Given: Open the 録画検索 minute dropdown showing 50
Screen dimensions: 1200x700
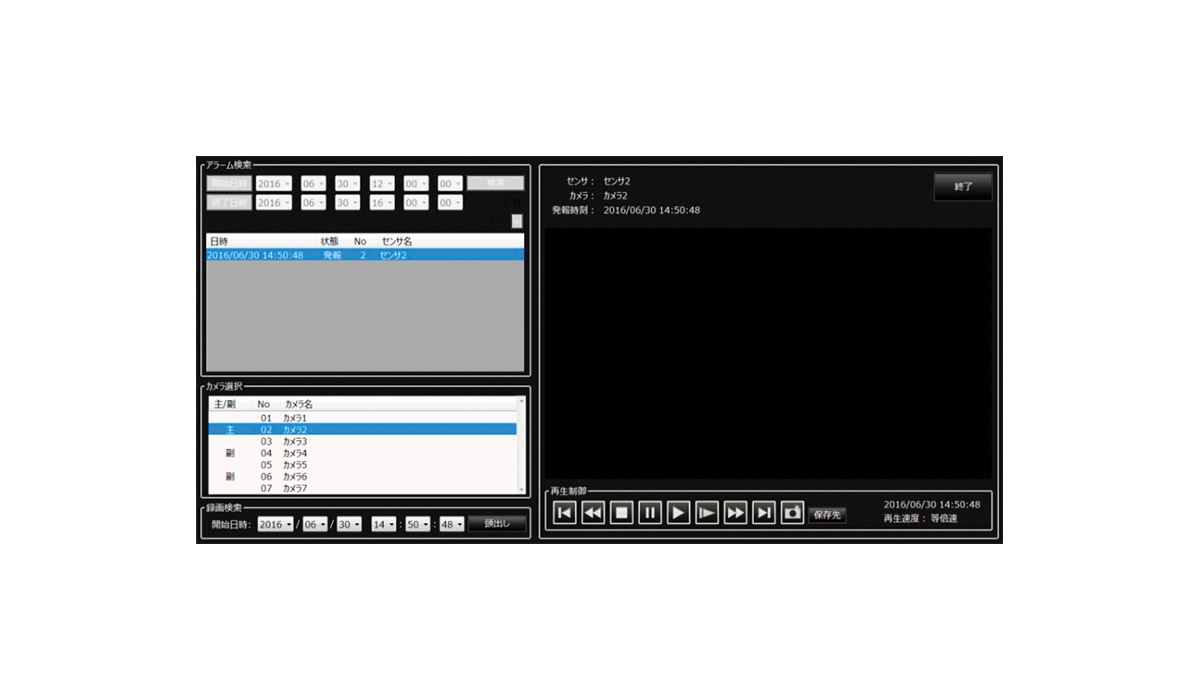Looking at the screenshot, I should pos(418,524).
